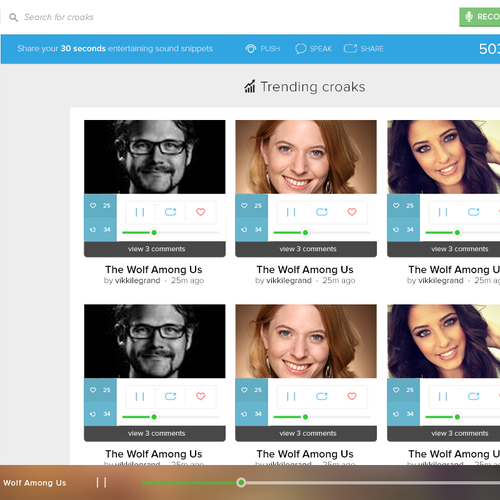Open 'The Wolf Among Us' title under top-row red-haired woman
Viewport: 500px width, 500px height.
click(x=305, y=269)
